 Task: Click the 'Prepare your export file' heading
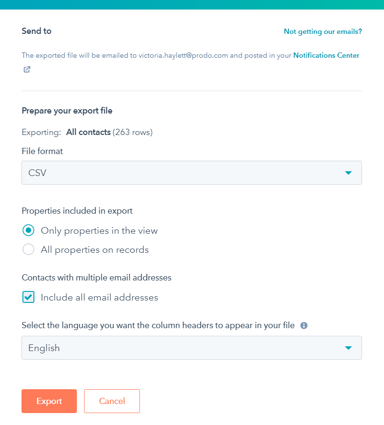pyautogui.click(x=67, y=111)
